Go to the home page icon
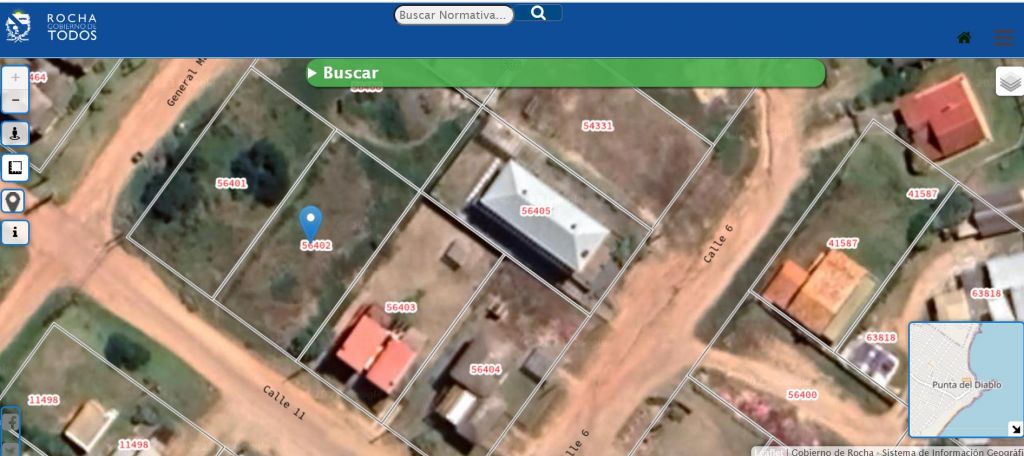1024x456 pixels. (x=964, y=38)
